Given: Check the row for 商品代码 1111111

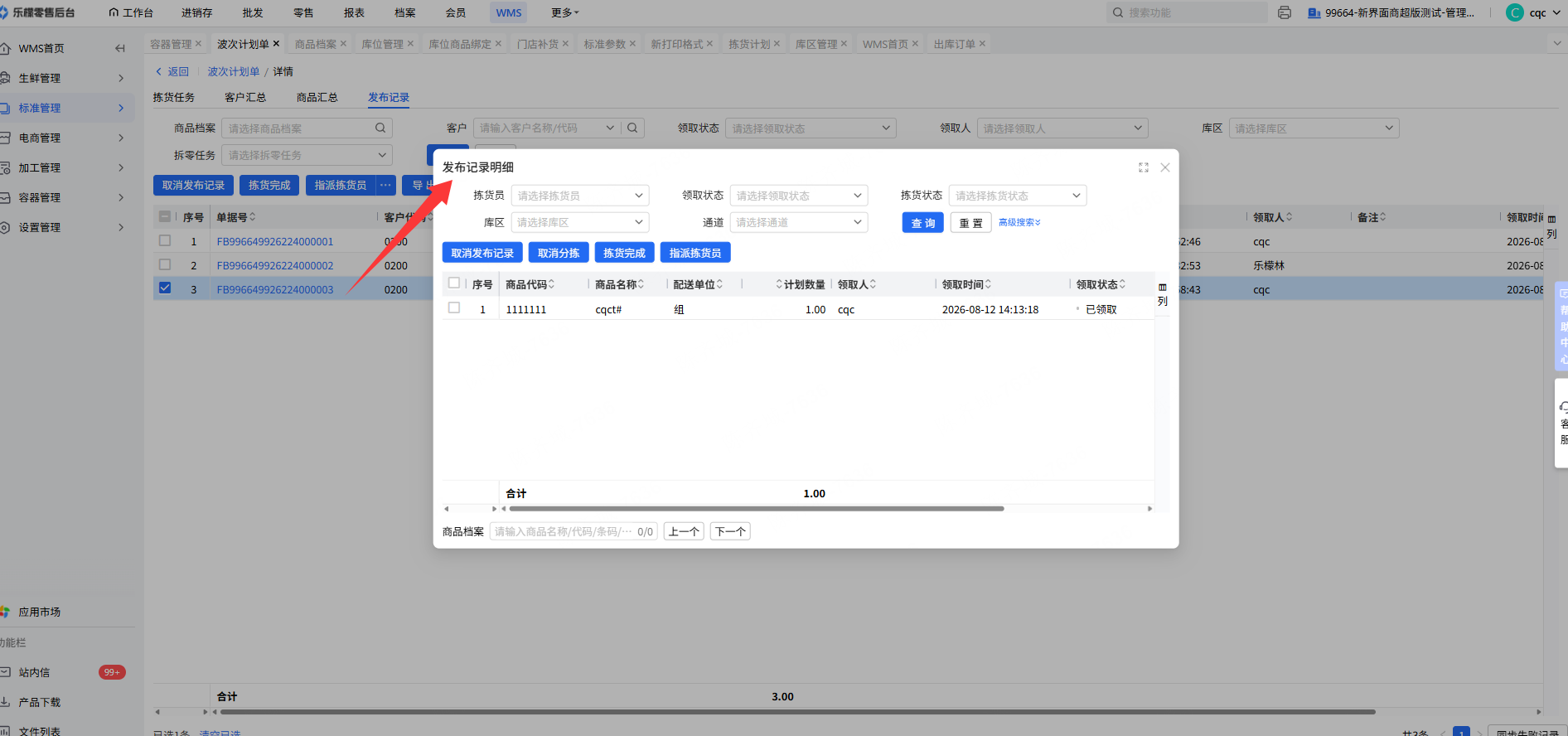Looking at the screenshot, I should coord(454,307).
